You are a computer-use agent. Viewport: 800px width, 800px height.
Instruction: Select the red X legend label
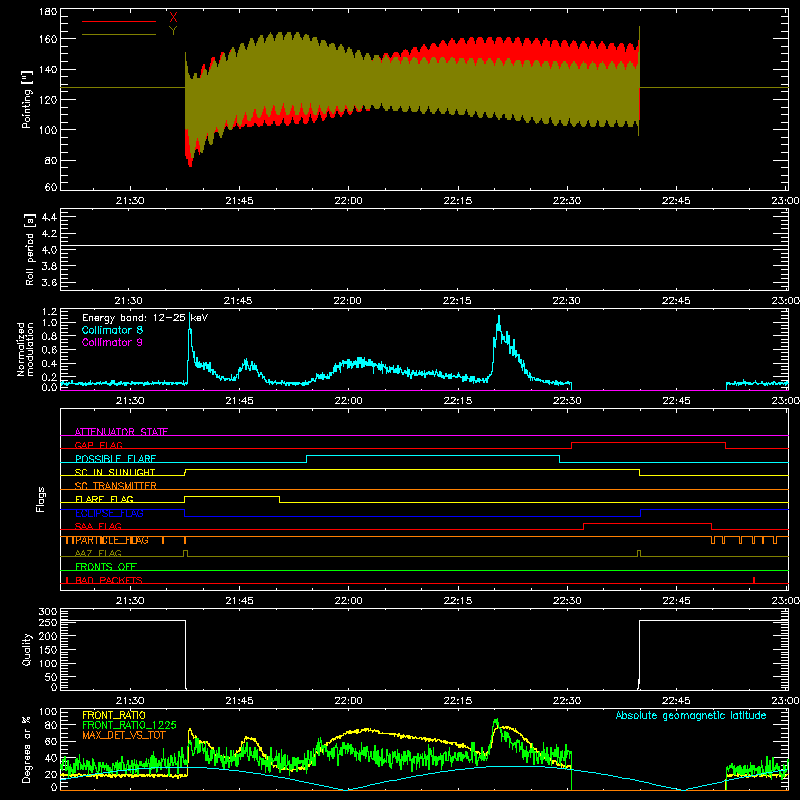tap(173, 18)
